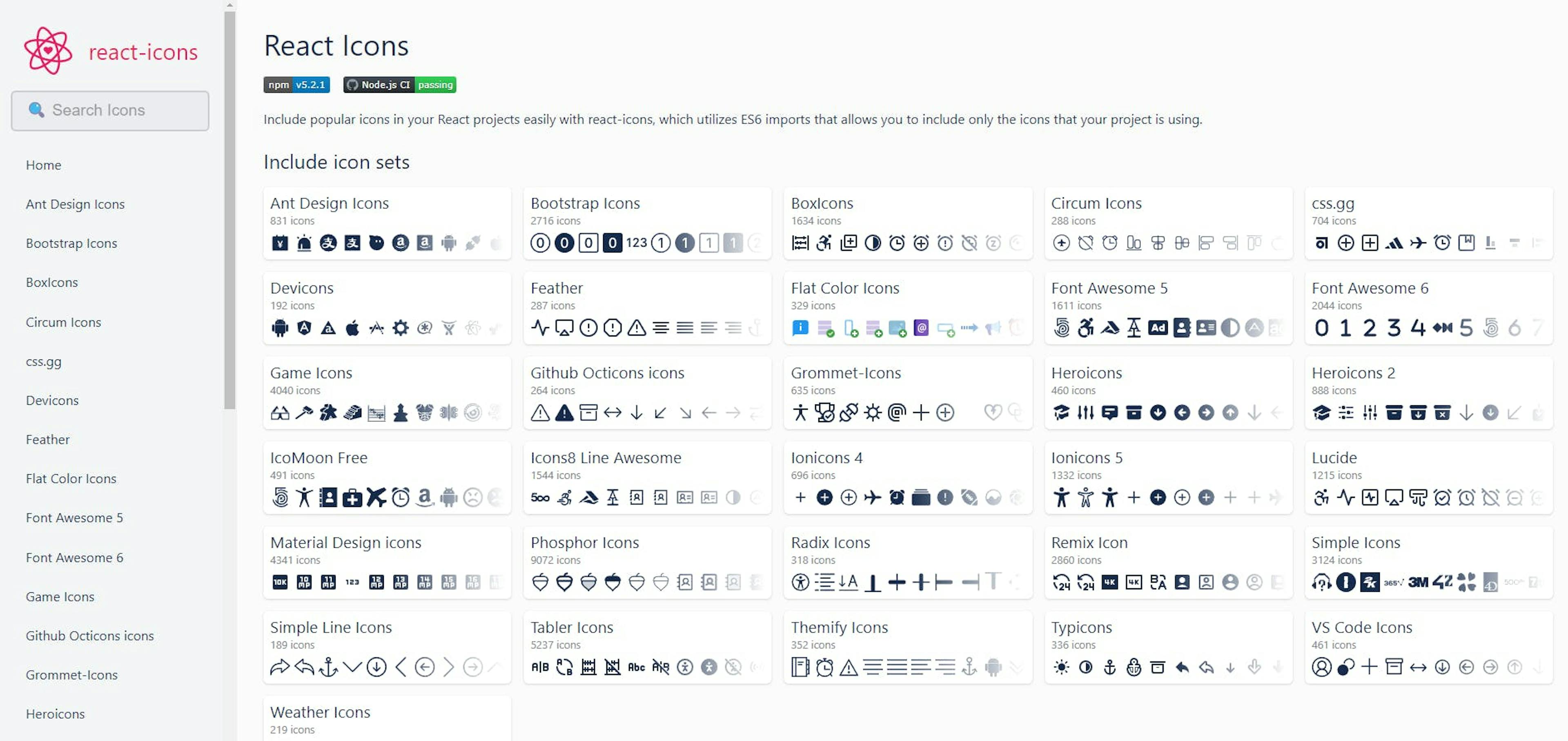Click the accessibility figure icon in Ionicons 5 card

(x=1061, y=498)
